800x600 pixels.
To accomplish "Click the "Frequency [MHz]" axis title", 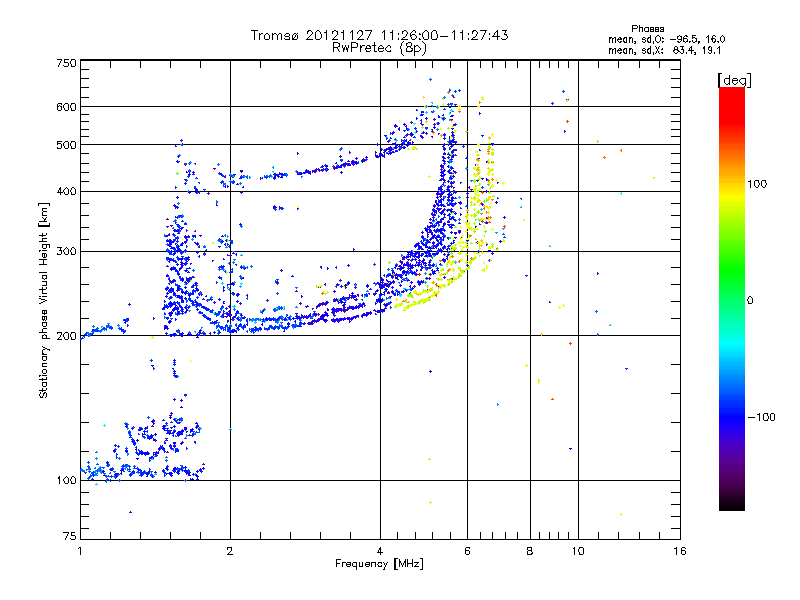I will click(379, 564).
